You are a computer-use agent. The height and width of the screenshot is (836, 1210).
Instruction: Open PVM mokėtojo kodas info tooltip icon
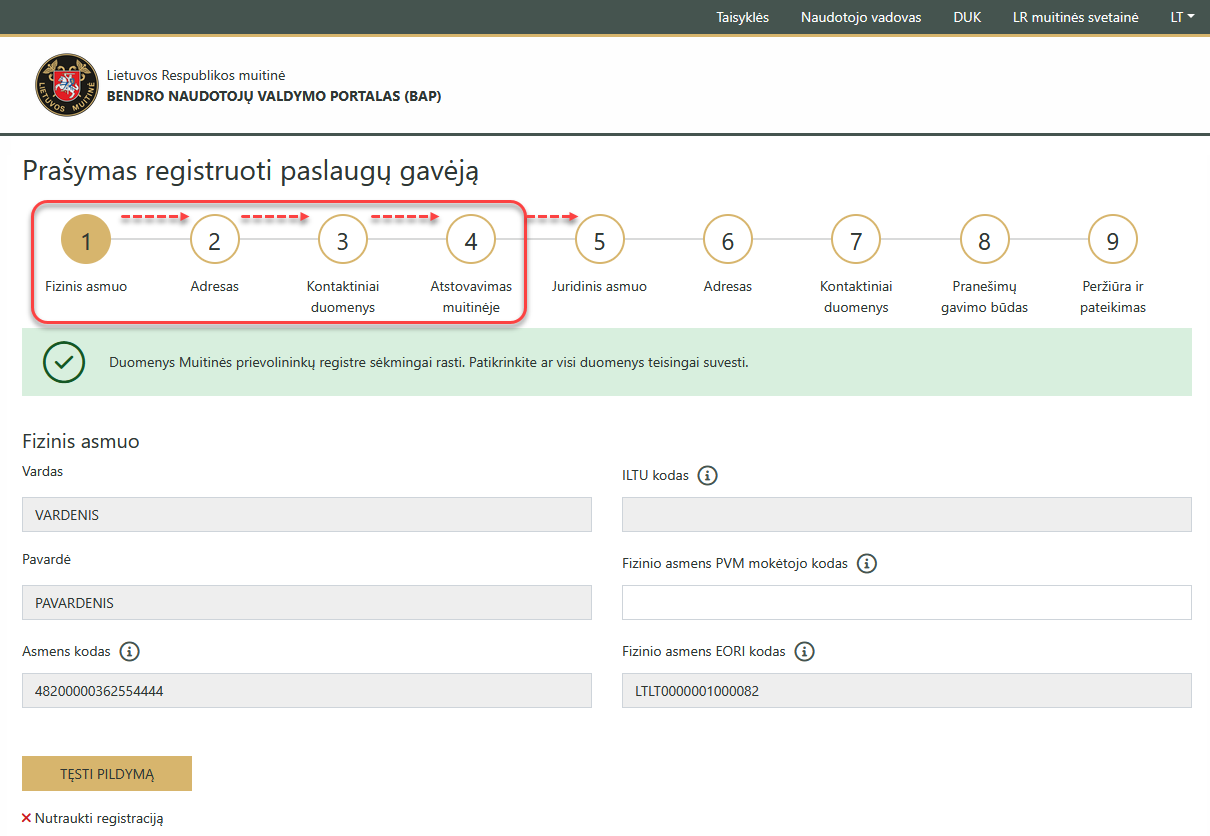pyautogui.click(x=866, y=563)
